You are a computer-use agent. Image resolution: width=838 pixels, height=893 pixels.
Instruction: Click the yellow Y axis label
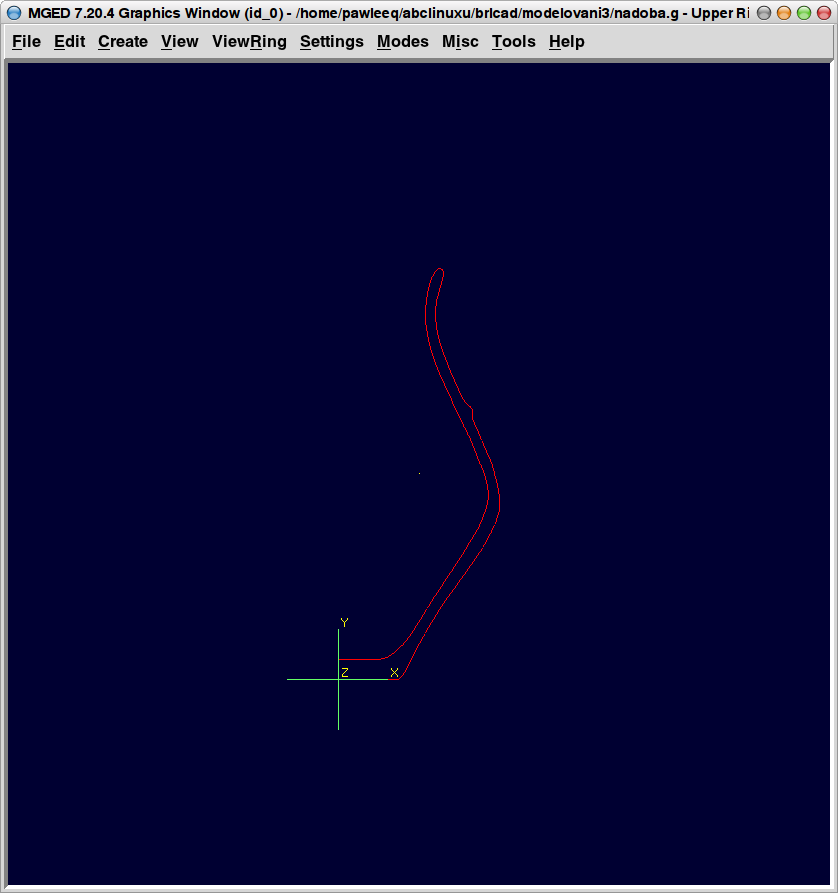(x=344, y=623)
